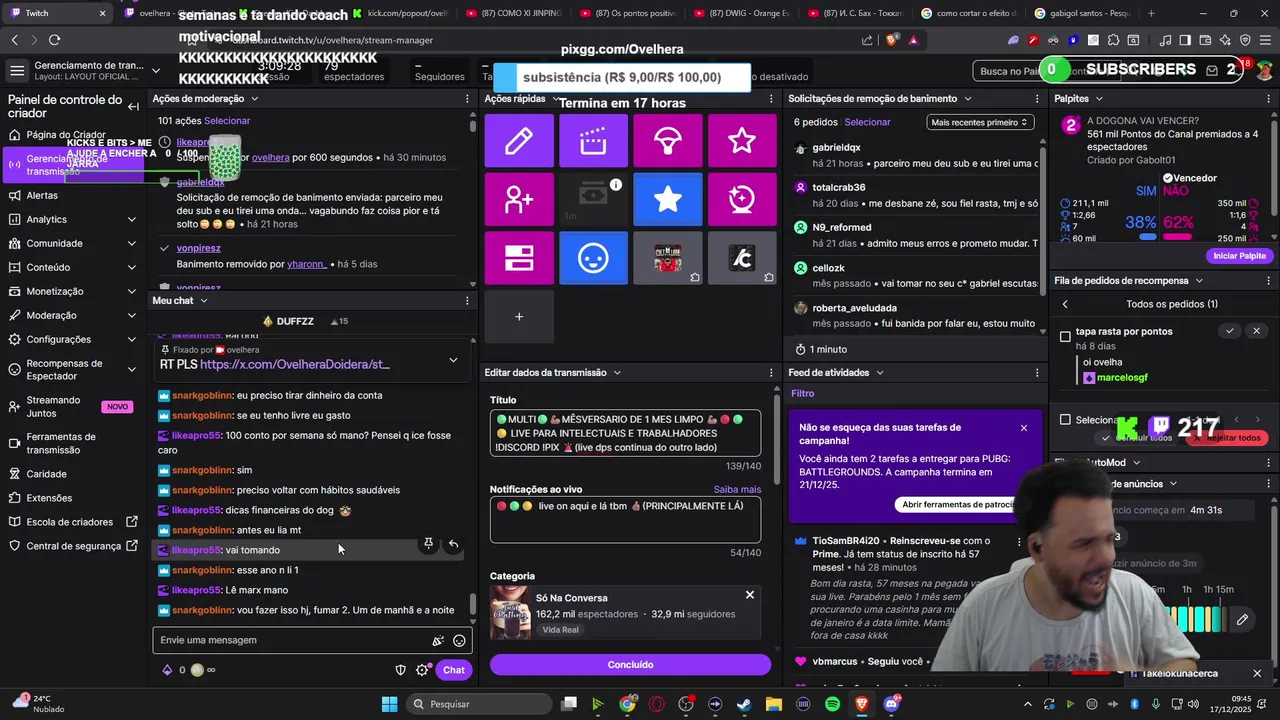1280x720 pixels.
Task: Add a new quick action with plus tile
Action: 519,317
